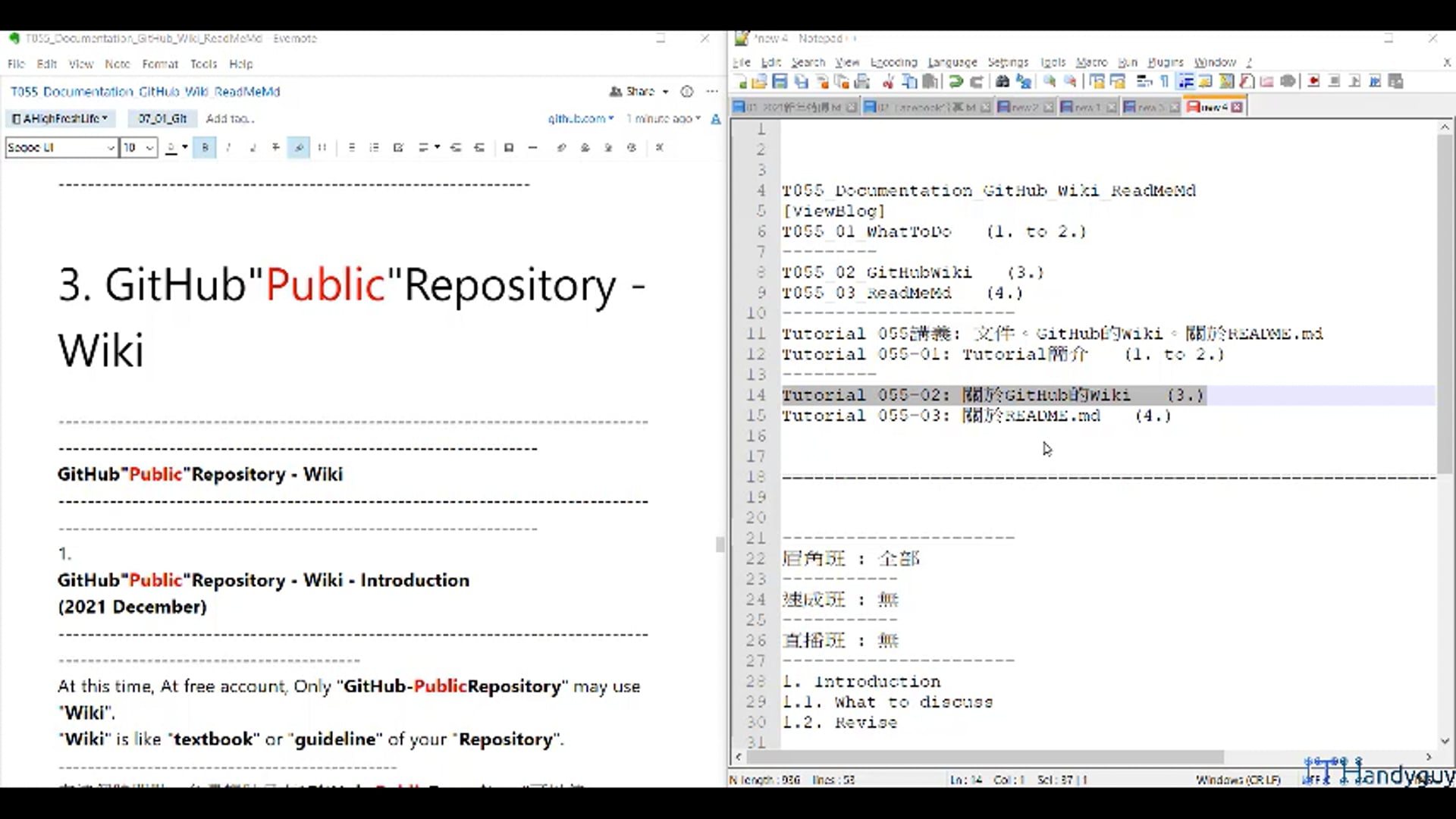This screenshot has width=1456, height=819.
Task: Toggle the highlight formatting button
Action: pyautogui.click(x=298, y=147)
